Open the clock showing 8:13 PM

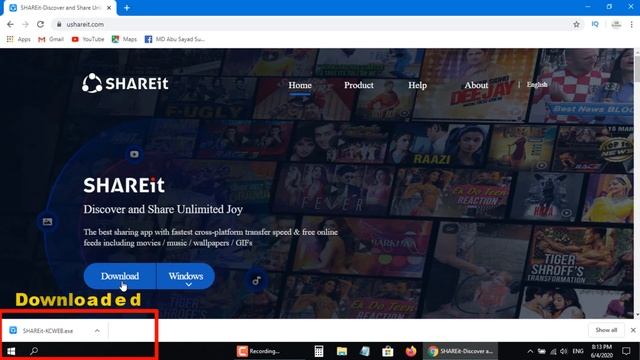(x=602, y=351)
